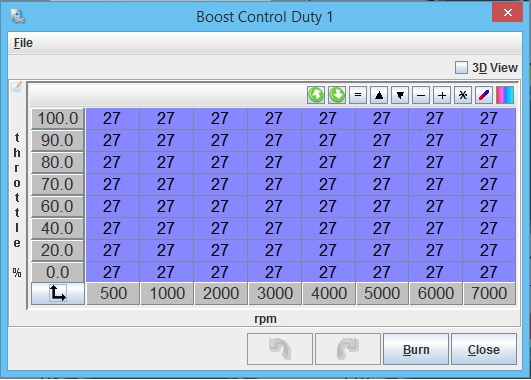Click the Burn button
The image size is (531, 380).
416,349
